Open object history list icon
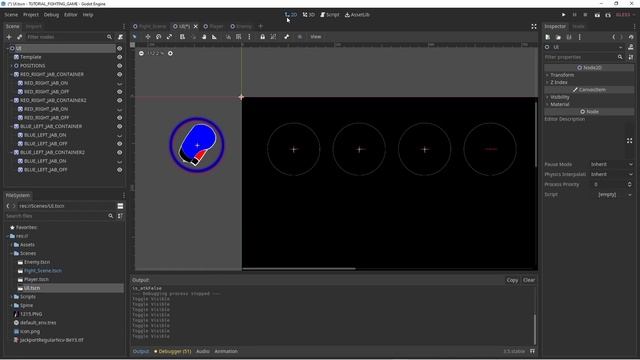The image size is (640, 360). coord(631,37)
